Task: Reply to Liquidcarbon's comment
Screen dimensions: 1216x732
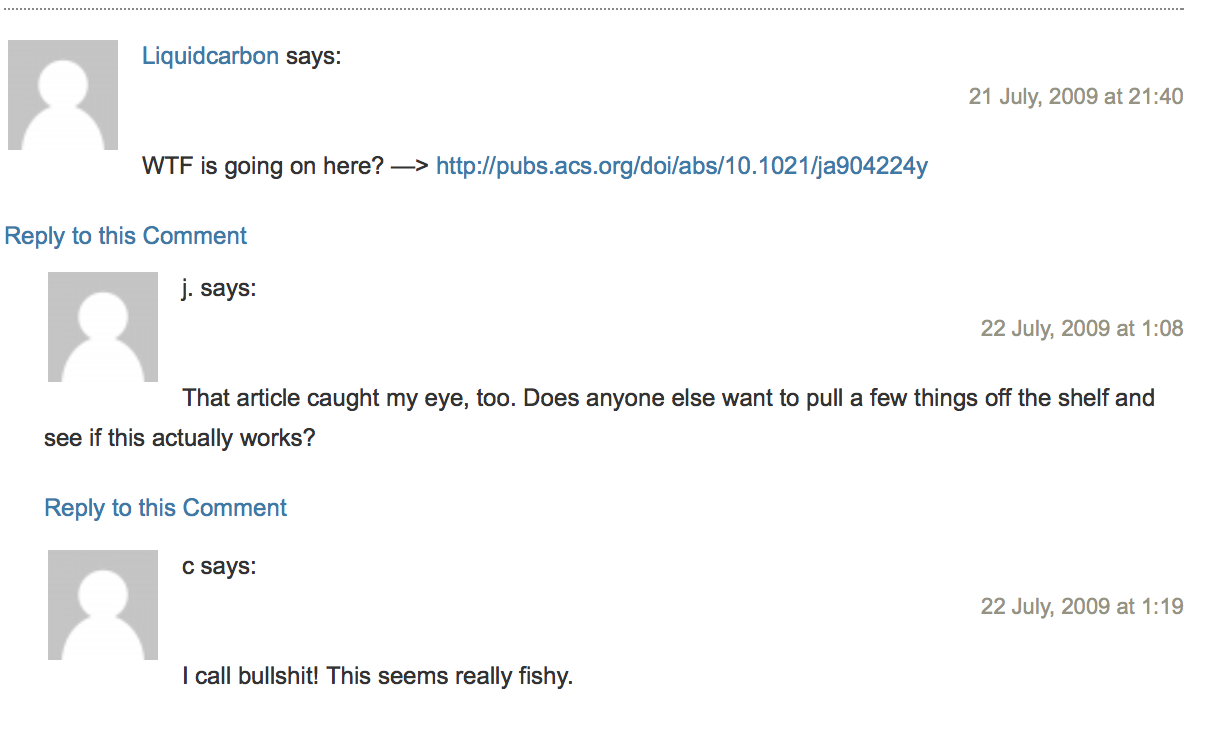Action: click(126, 236)
